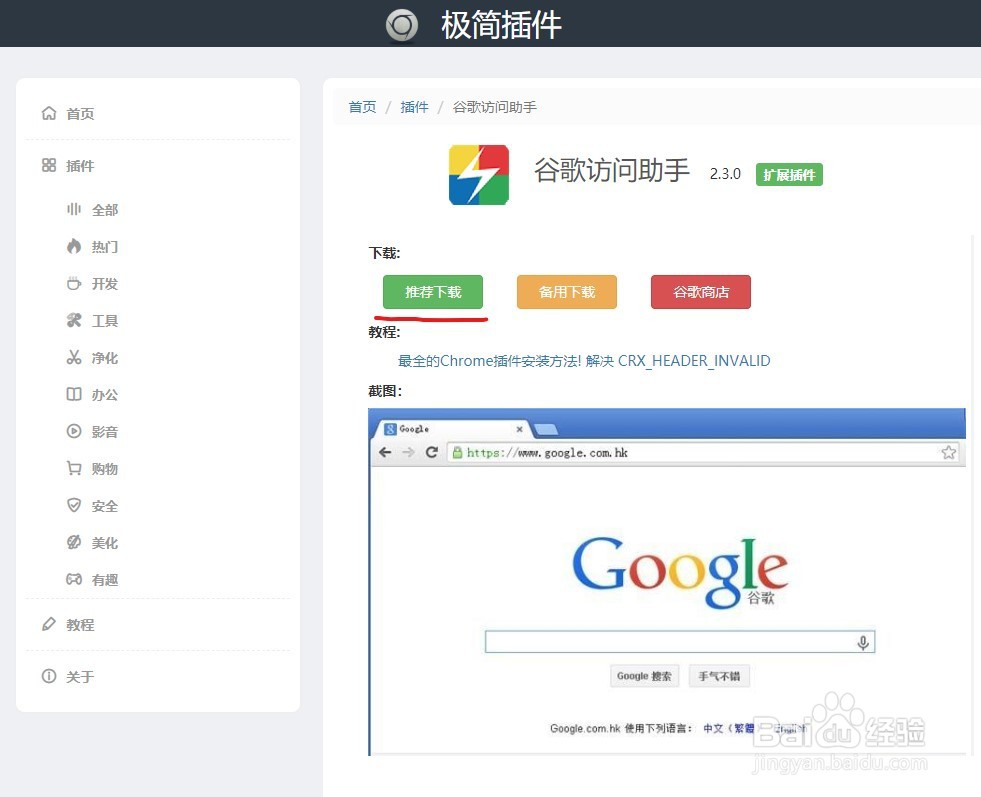
Task: Click the play circle icon beside 影音
Action: (x=74, y=431)
